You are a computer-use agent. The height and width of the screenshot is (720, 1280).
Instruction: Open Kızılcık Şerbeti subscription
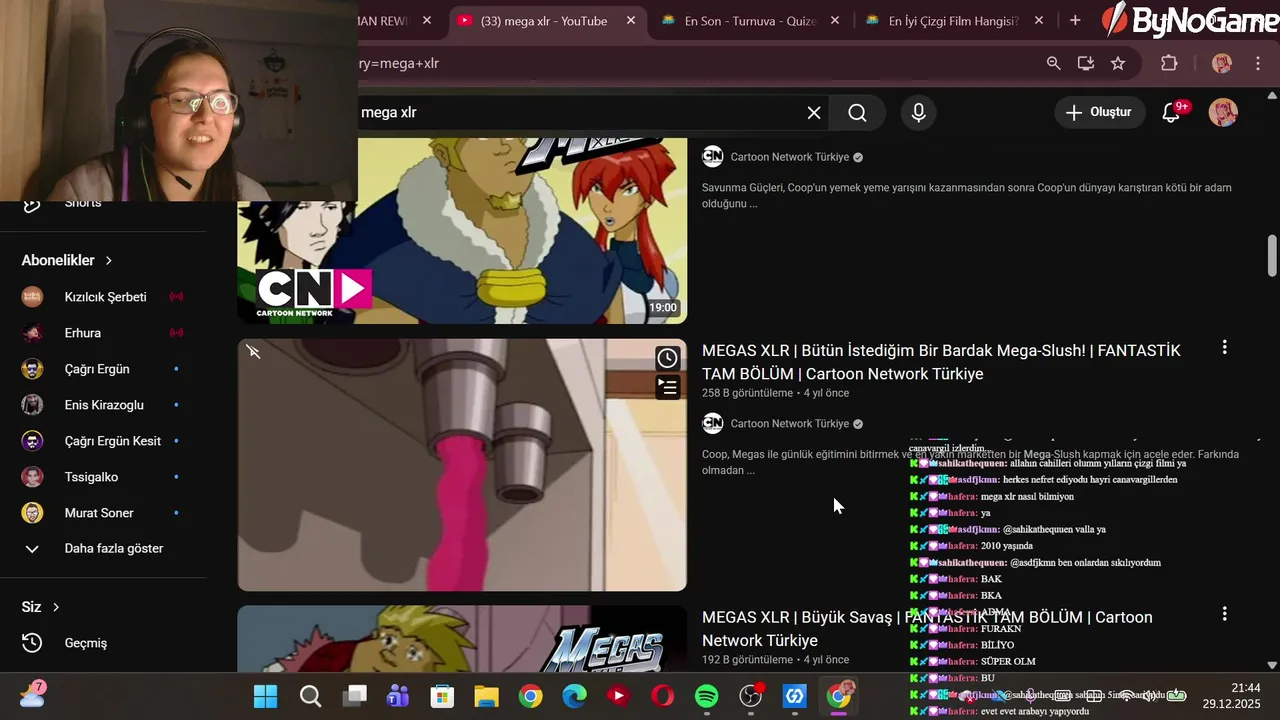[104, 297]
